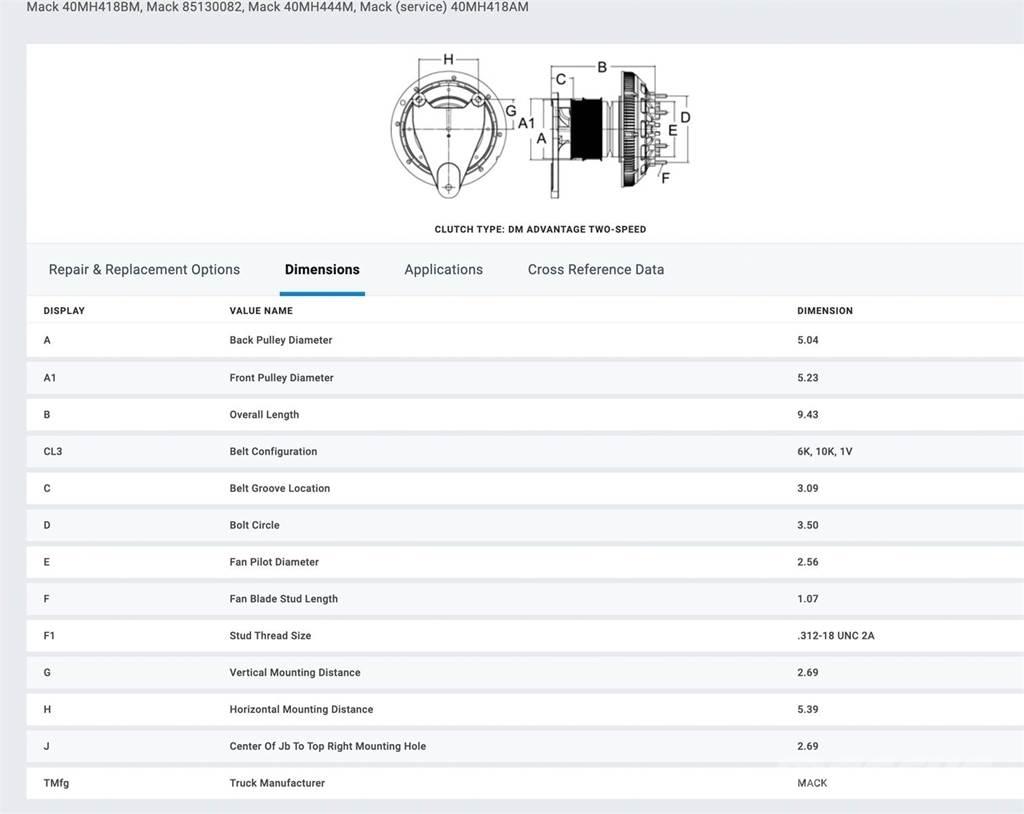The width and height of the screenshot is (1024, 814).
Task: Click the Clutch Type DM Advantage Two-Speed caption
Action: coord(540,230)
